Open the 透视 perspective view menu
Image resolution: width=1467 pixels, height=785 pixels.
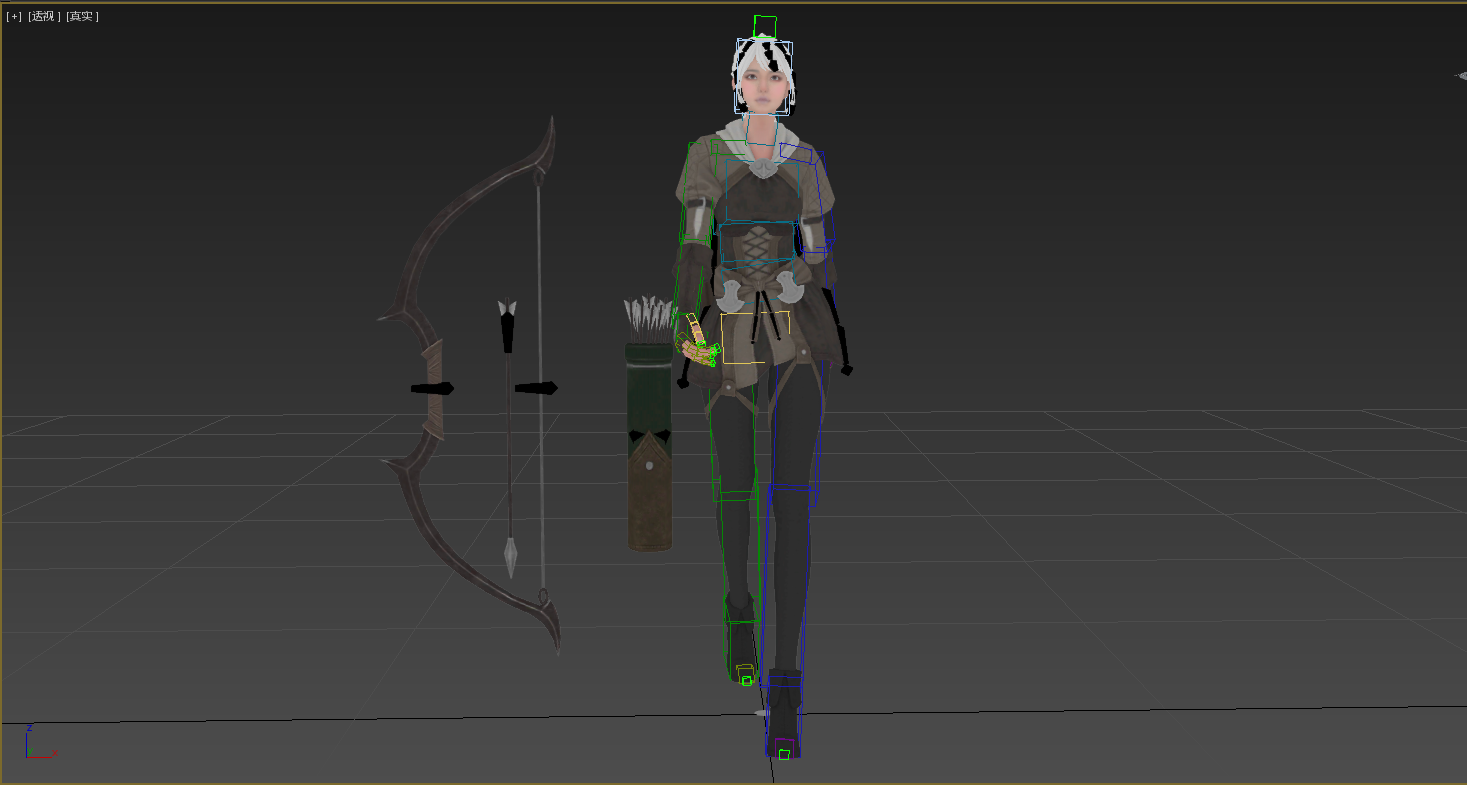coord(43,16)
